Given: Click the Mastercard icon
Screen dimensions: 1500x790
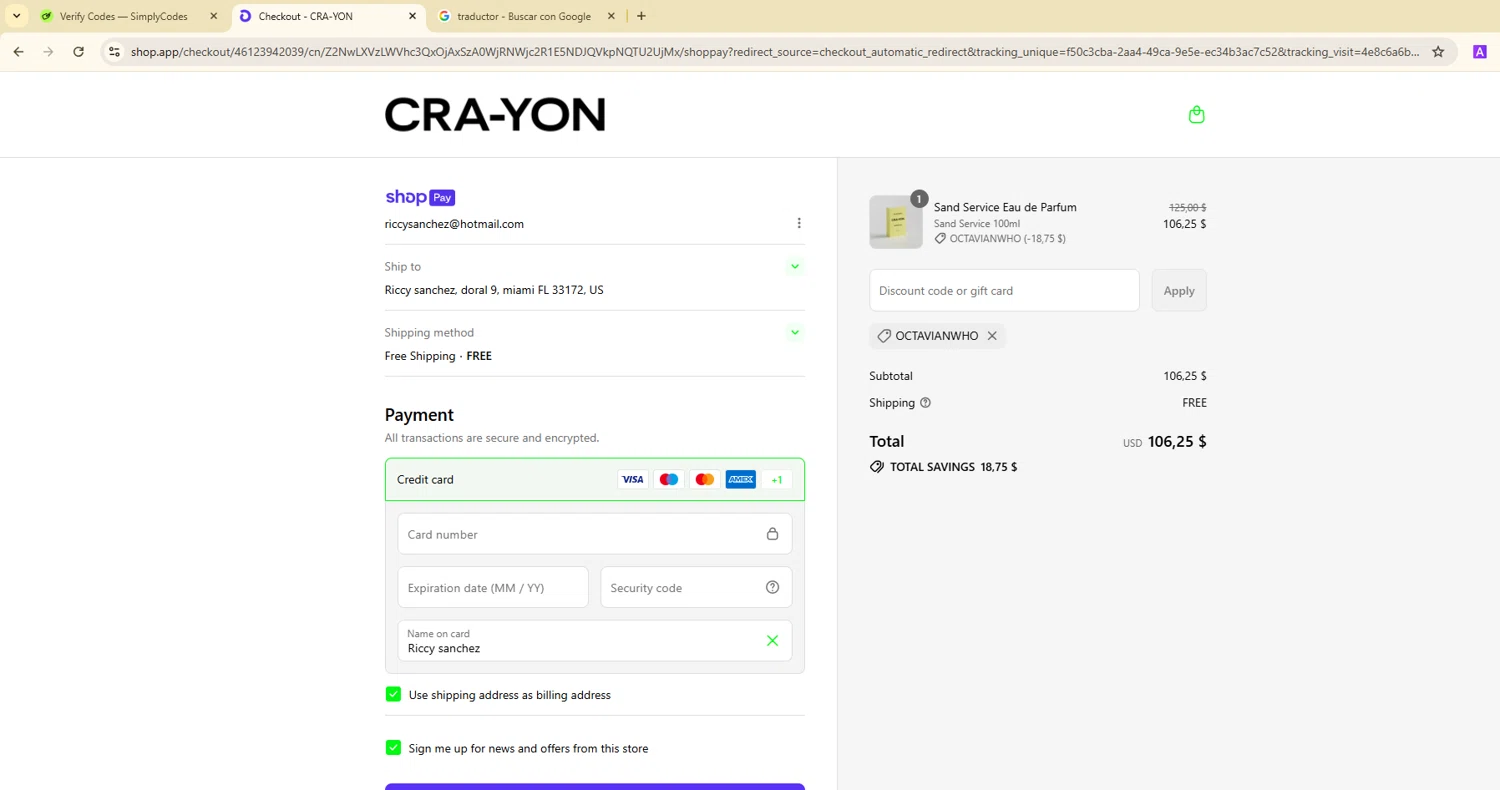Looking at the screenshot, I should [x=705, y=480].
